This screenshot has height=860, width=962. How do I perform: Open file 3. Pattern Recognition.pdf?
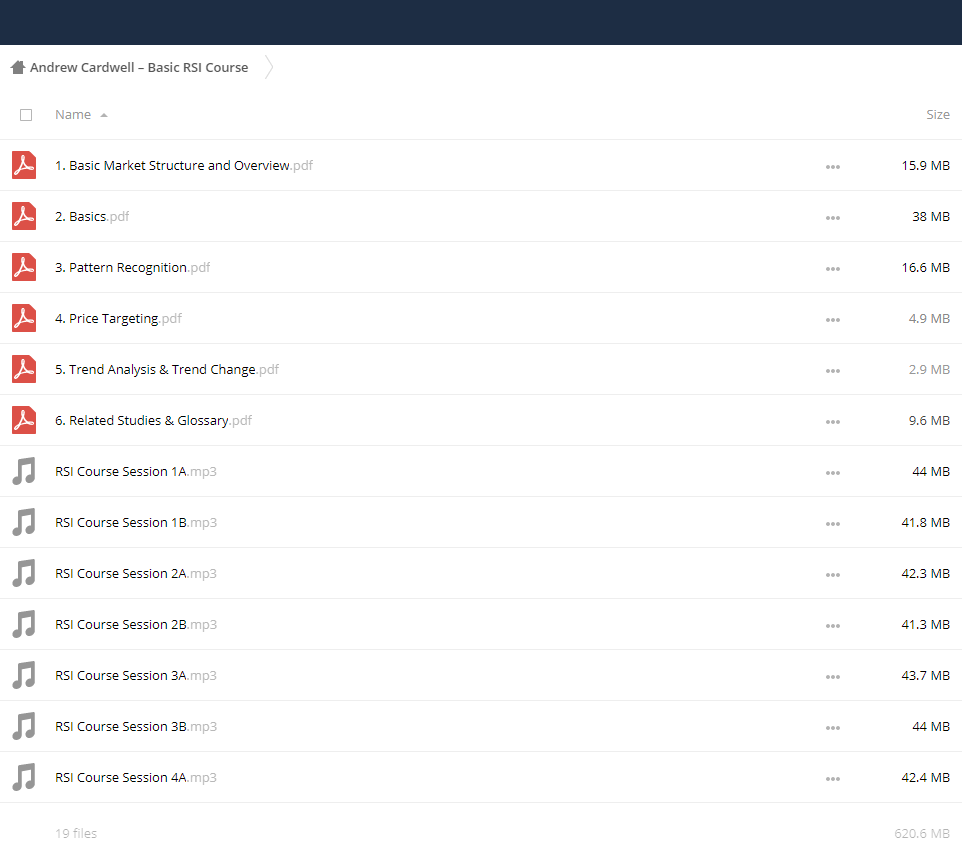tap(133, 267)
